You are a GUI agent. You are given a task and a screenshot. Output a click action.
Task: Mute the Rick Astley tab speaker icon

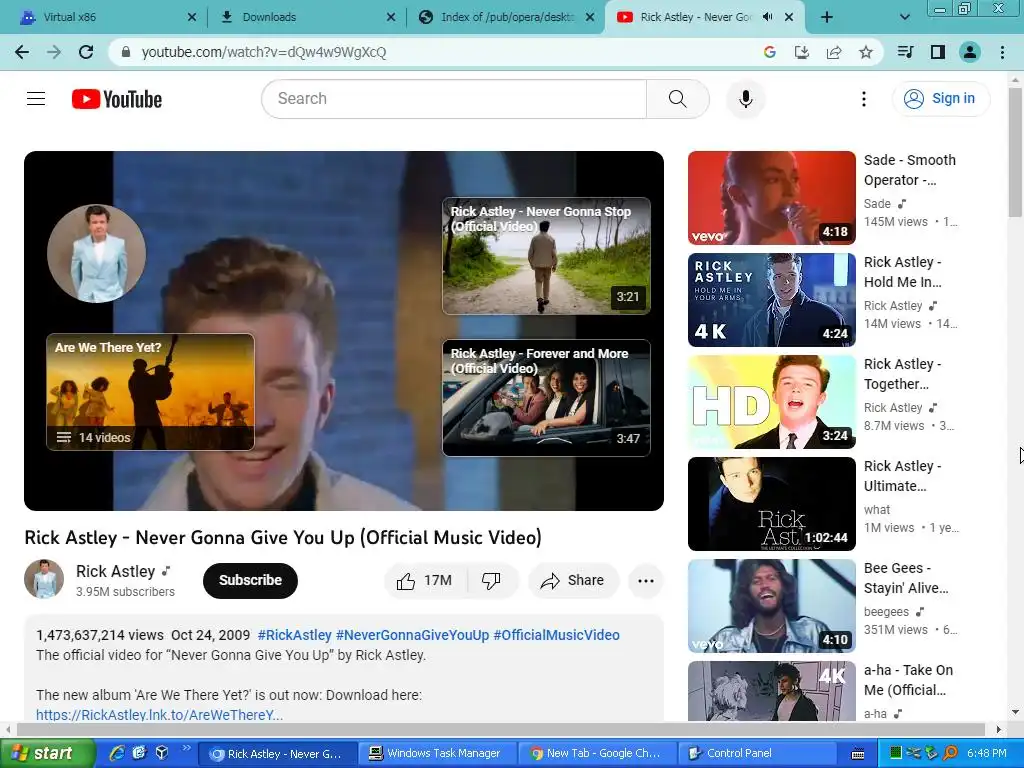(x=768, y=17)
